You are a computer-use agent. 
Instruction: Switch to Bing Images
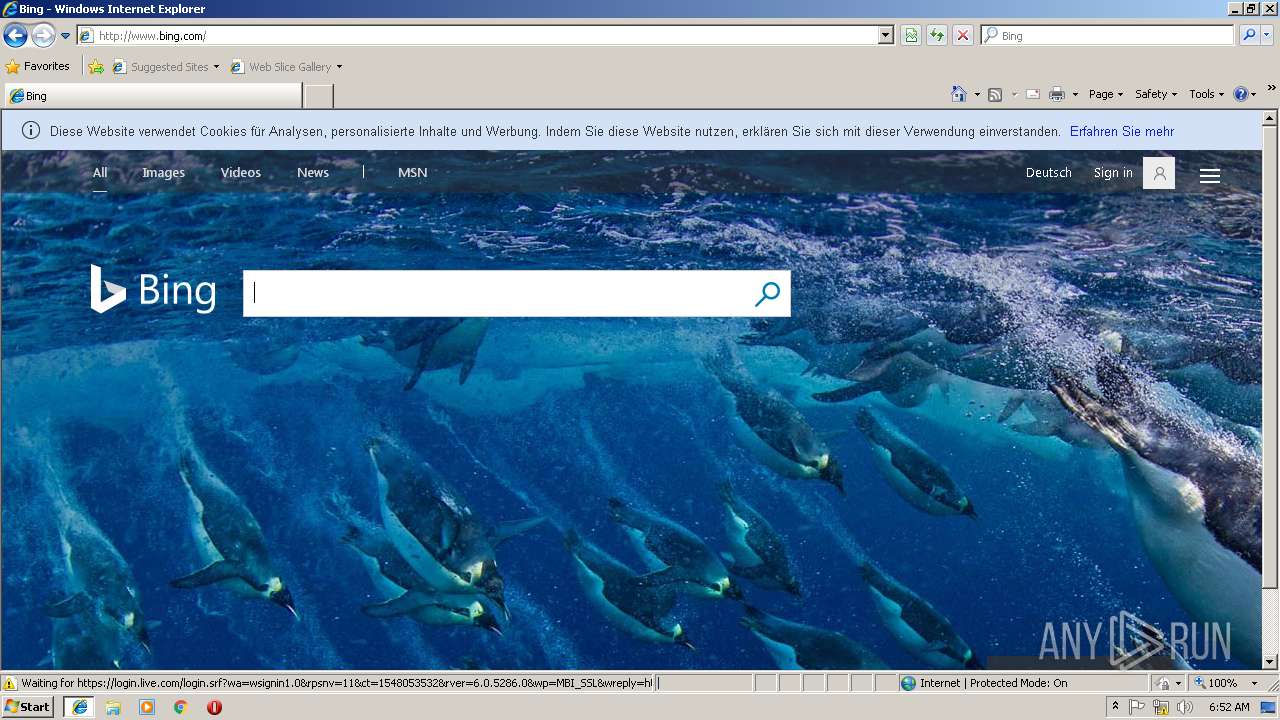coord(163,173)
